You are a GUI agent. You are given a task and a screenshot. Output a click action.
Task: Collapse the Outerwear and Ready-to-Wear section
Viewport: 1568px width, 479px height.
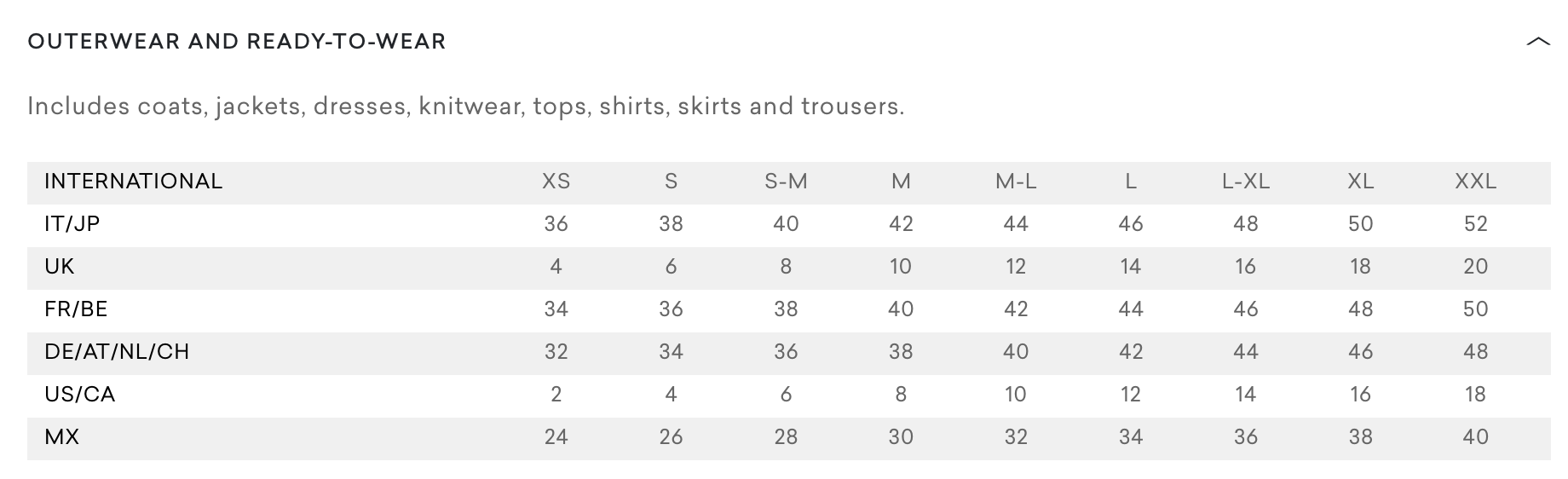pyautogui.click(x=1537, y=42)
